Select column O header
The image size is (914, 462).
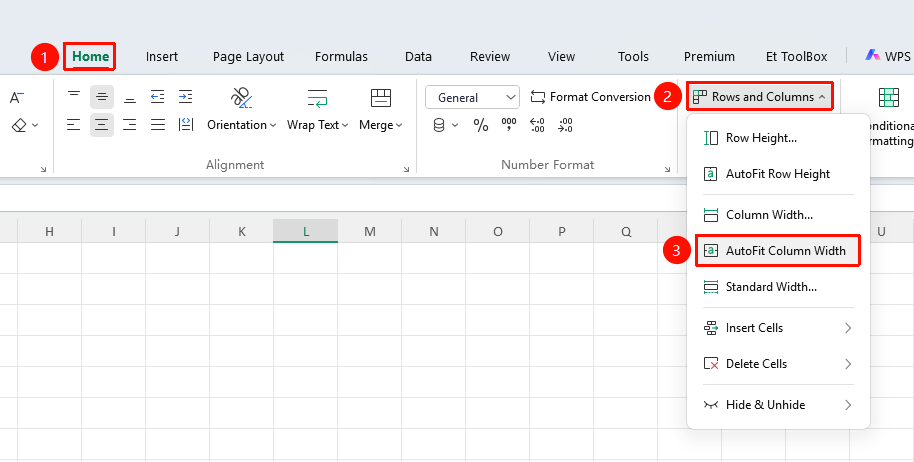click(x=497, y=231)
